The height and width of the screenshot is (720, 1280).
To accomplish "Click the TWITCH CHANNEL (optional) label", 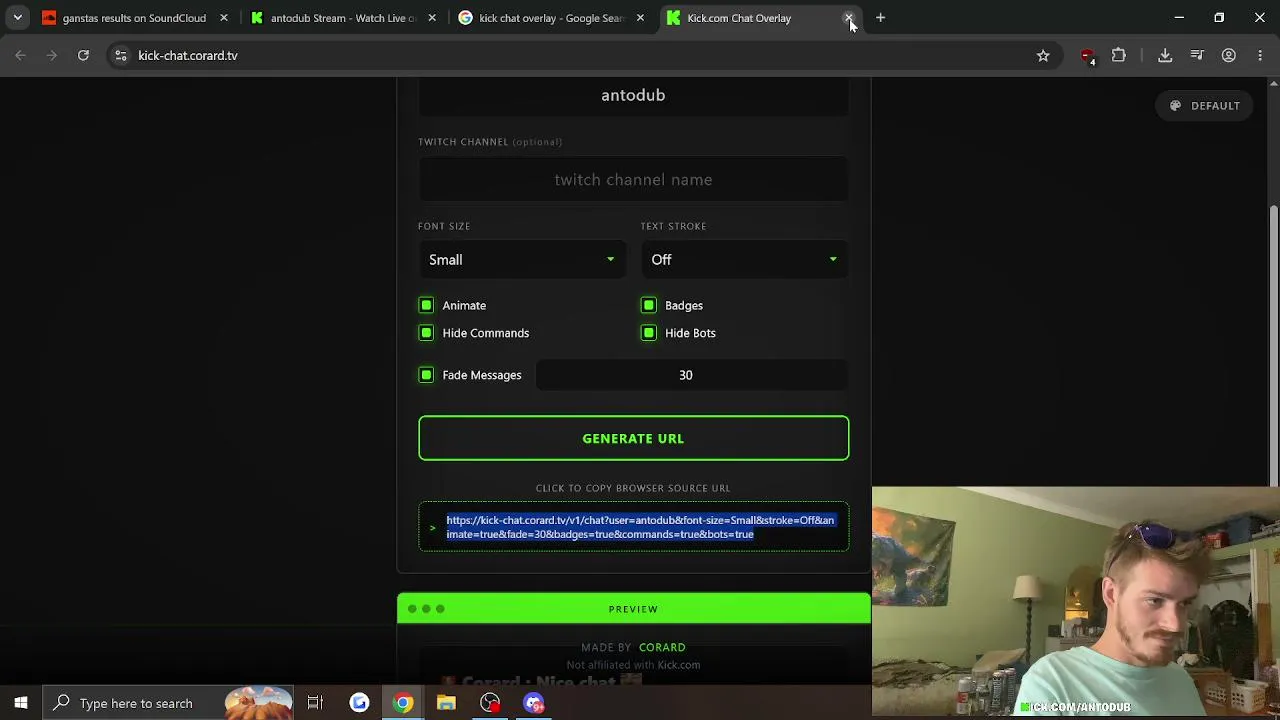I will 490,142.
